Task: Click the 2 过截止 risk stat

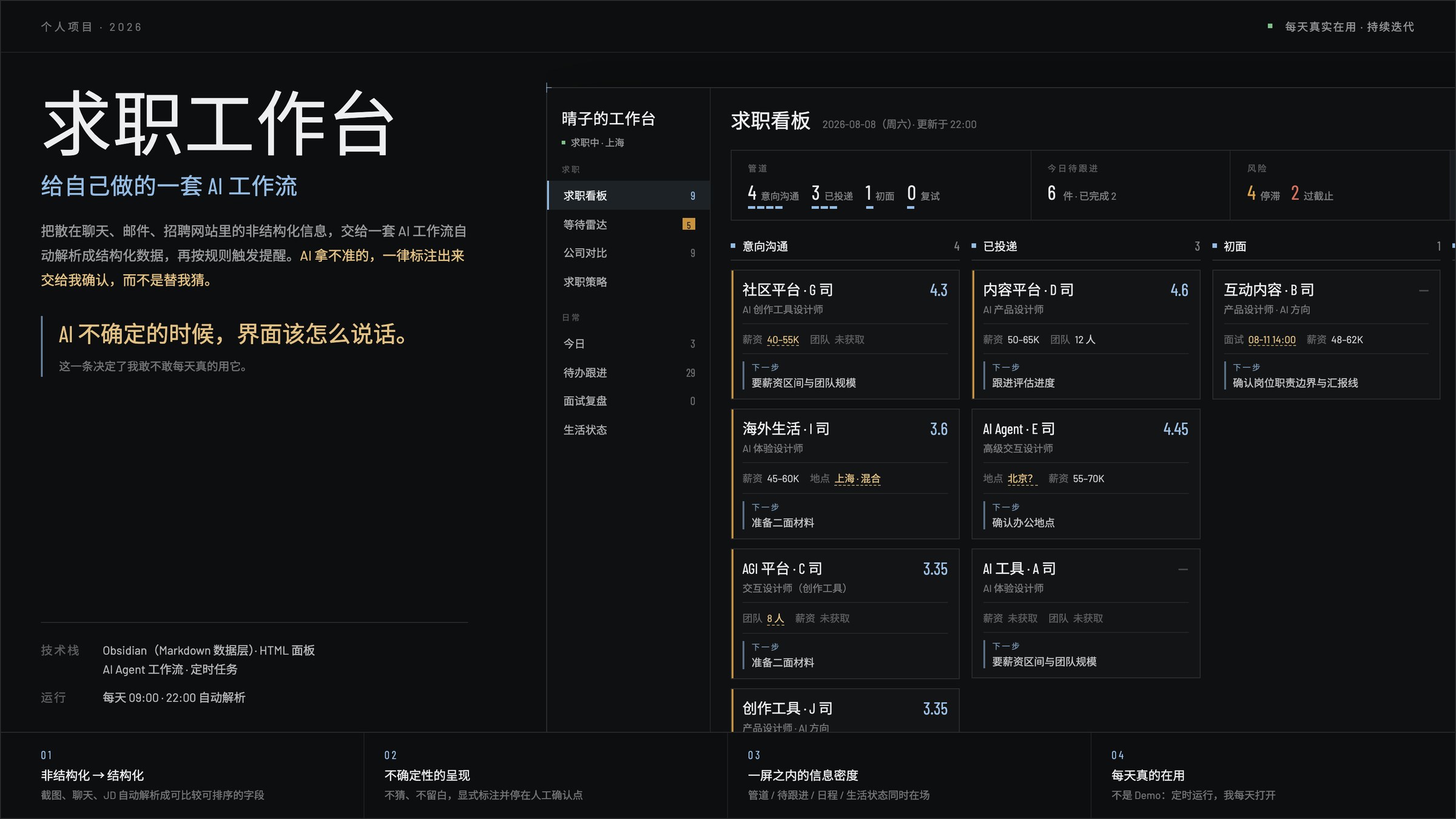Action: [x=1312, y=194]
